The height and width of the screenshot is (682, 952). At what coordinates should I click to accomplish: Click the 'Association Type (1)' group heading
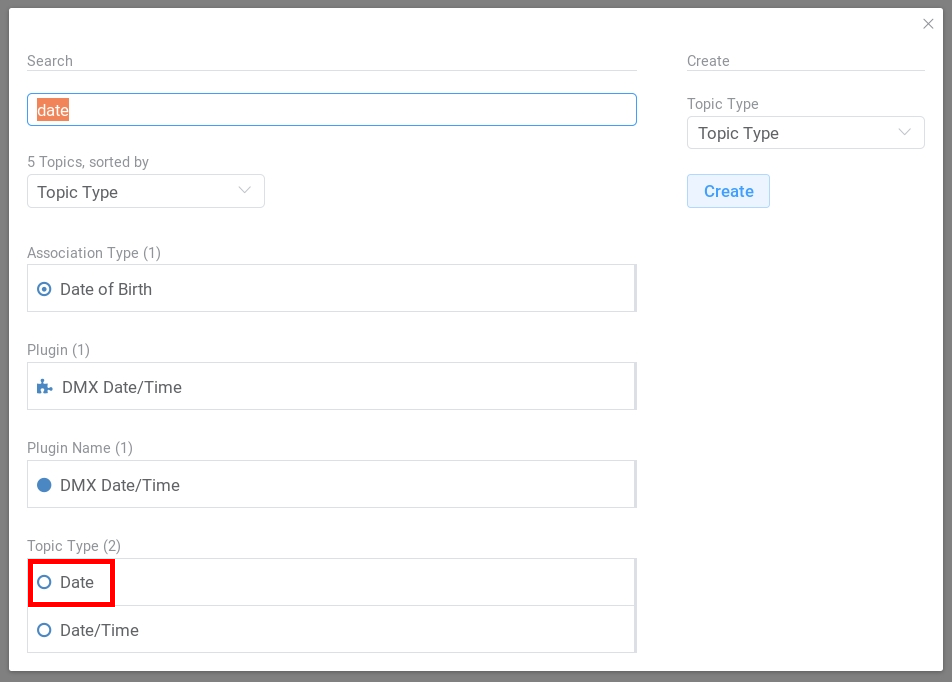pos(94,253)
